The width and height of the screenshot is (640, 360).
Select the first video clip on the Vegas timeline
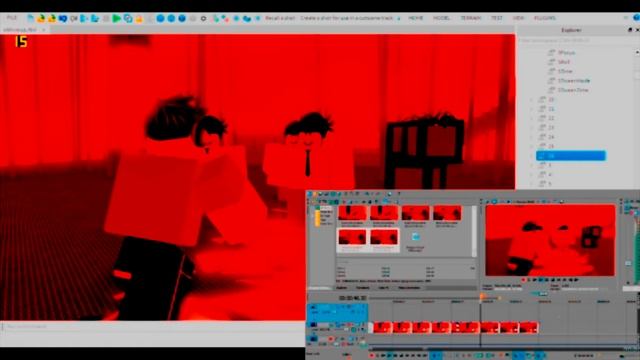point(382,327)
